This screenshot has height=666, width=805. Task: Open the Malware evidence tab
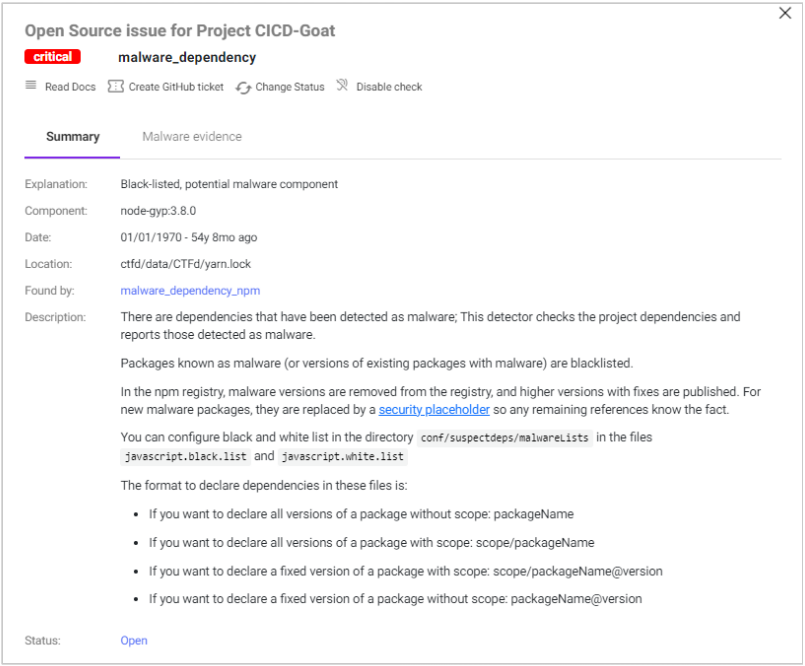(x=192, y=136)
